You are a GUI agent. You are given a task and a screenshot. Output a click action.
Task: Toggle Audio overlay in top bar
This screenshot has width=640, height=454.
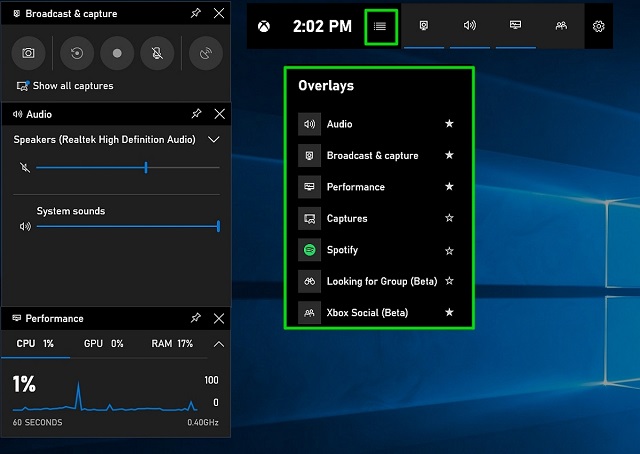click(x=470, y=26)
